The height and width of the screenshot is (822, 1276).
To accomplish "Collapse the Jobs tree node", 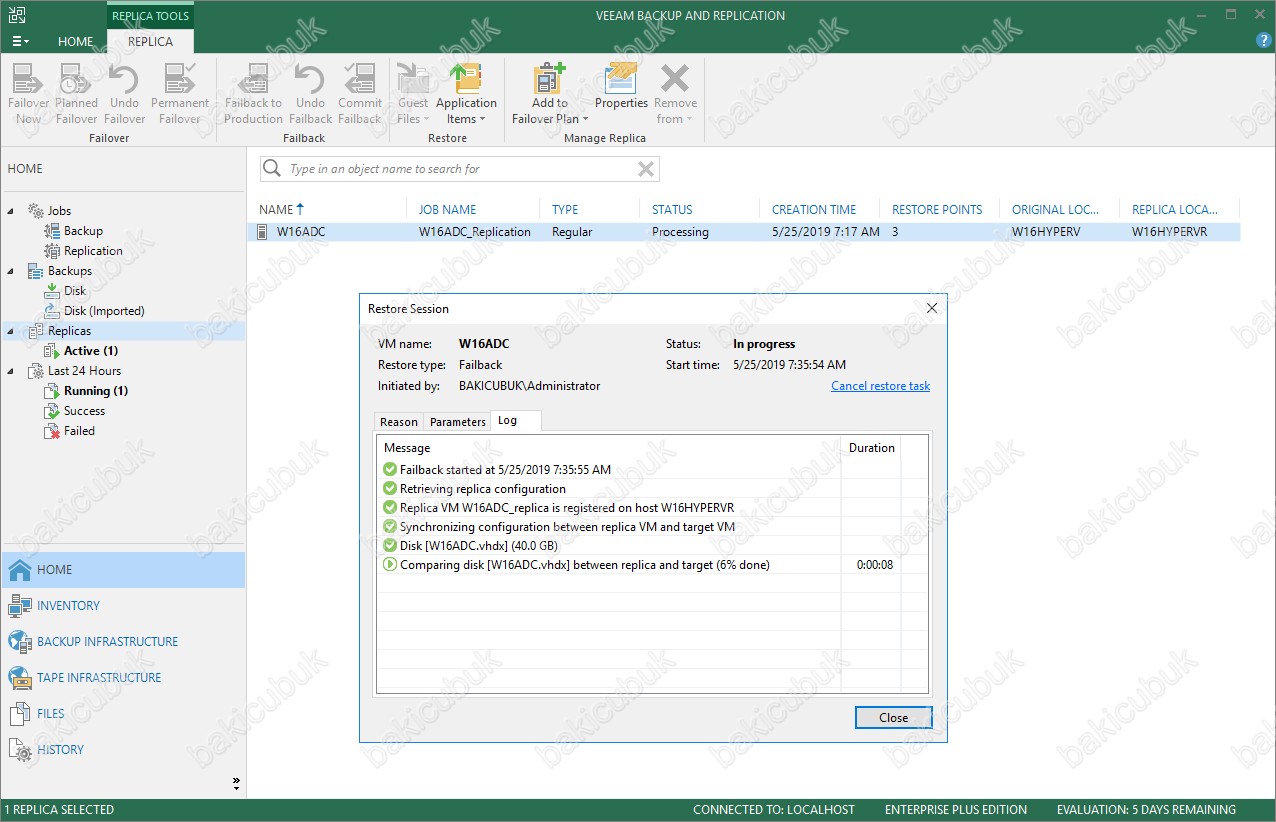I will (x=12, y=211).
